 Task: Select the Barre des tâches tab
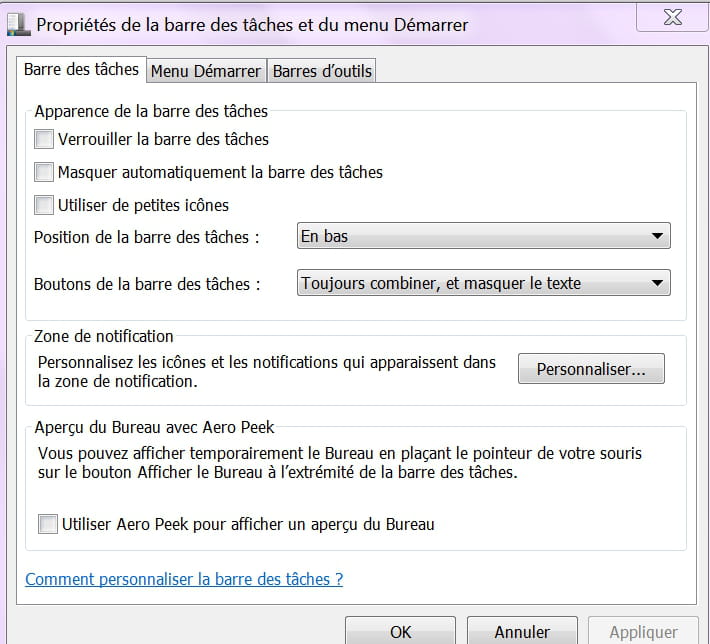pos(82,69)
